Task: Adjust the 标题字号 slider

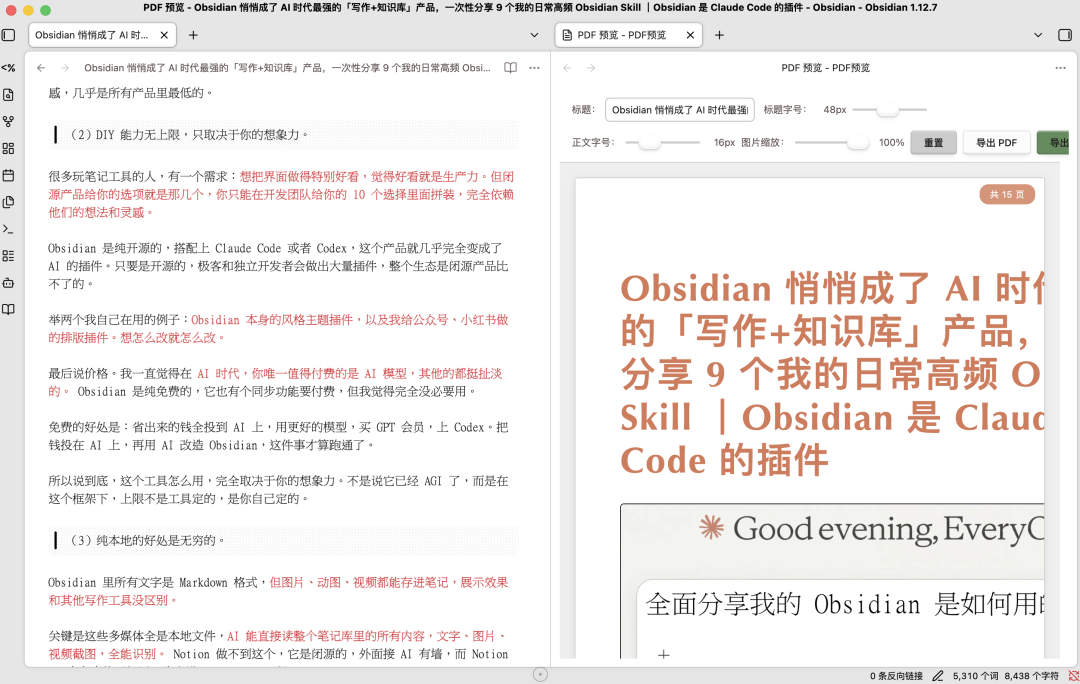Action: pyautogui.click(x=889, y=110)
